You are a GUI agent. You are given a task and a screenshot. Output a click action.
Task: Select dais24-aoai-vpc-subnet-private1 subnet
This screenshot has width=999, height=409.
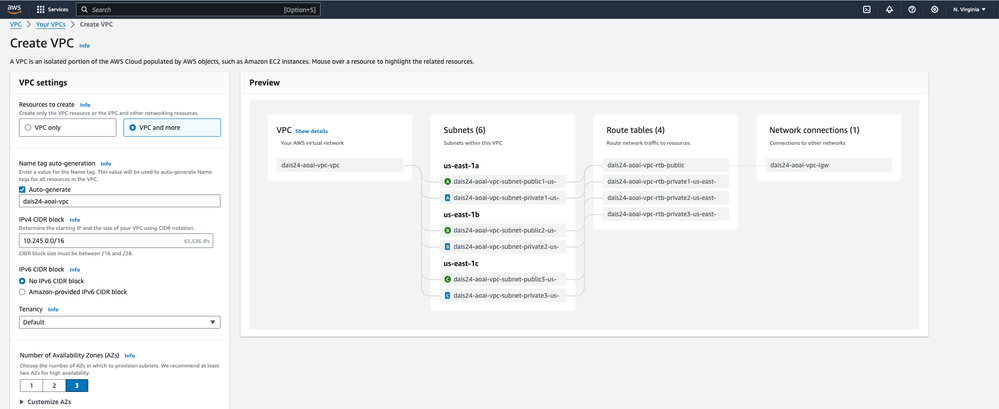coord(503,198)
